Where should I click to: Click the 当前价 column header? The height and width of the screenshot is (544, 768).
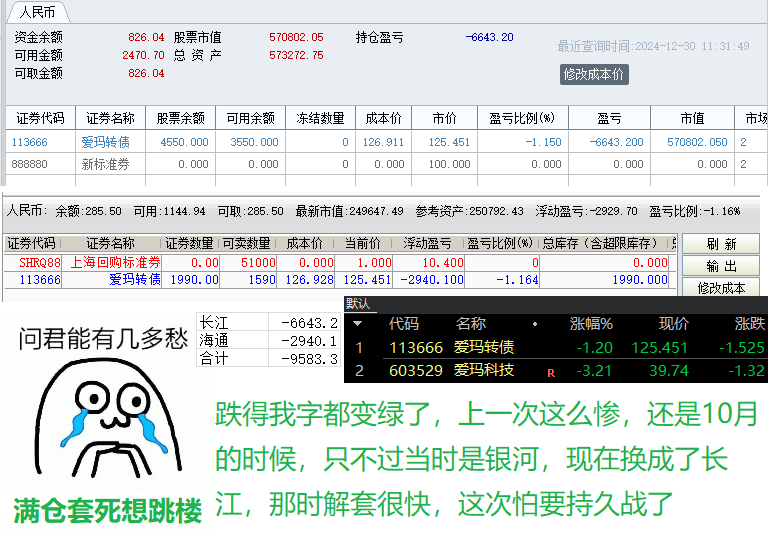(x=362, y=243)
